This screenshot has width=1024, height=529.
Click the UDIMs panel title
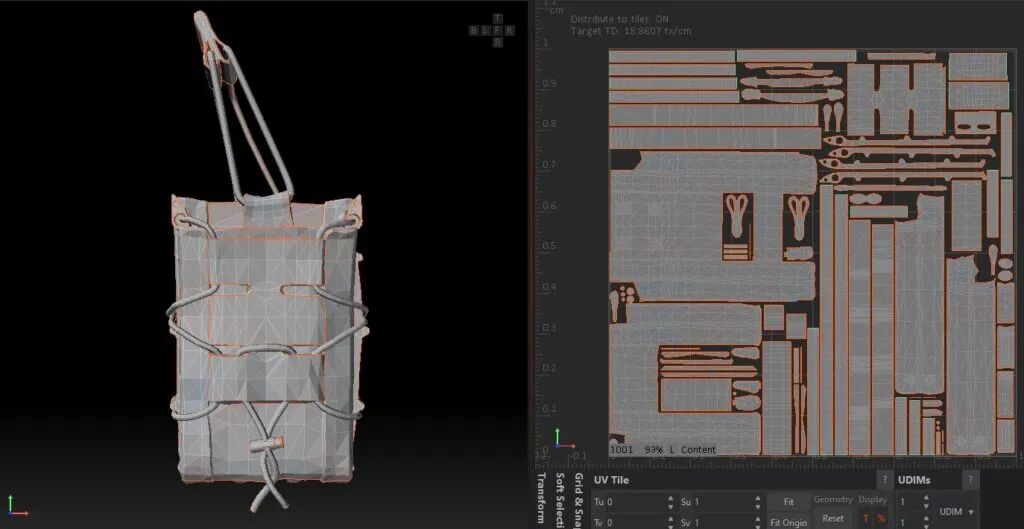[916, 480]
